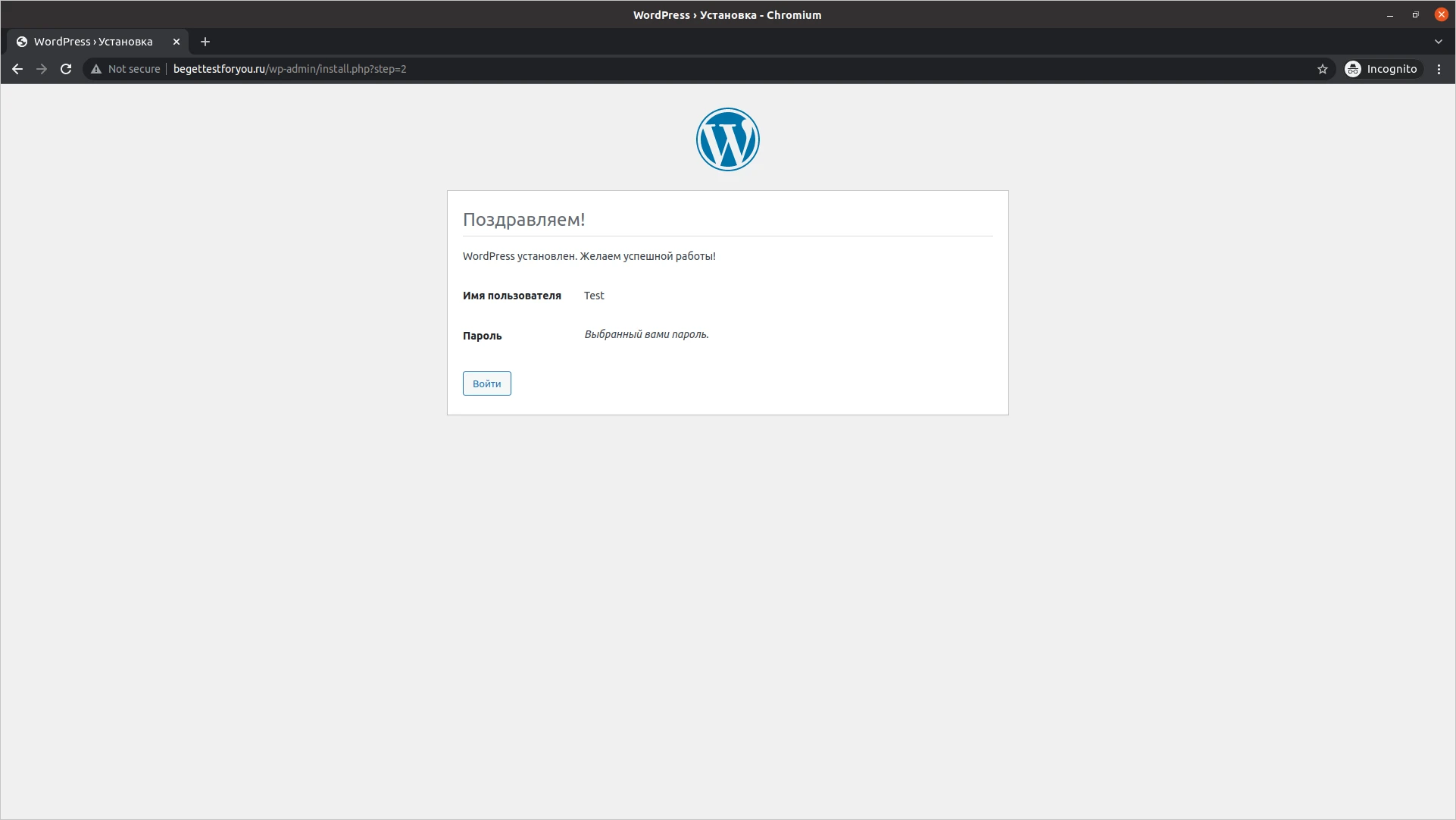
Task: Select the WordPress › Установка tab
Action: [x=92, y=42]
